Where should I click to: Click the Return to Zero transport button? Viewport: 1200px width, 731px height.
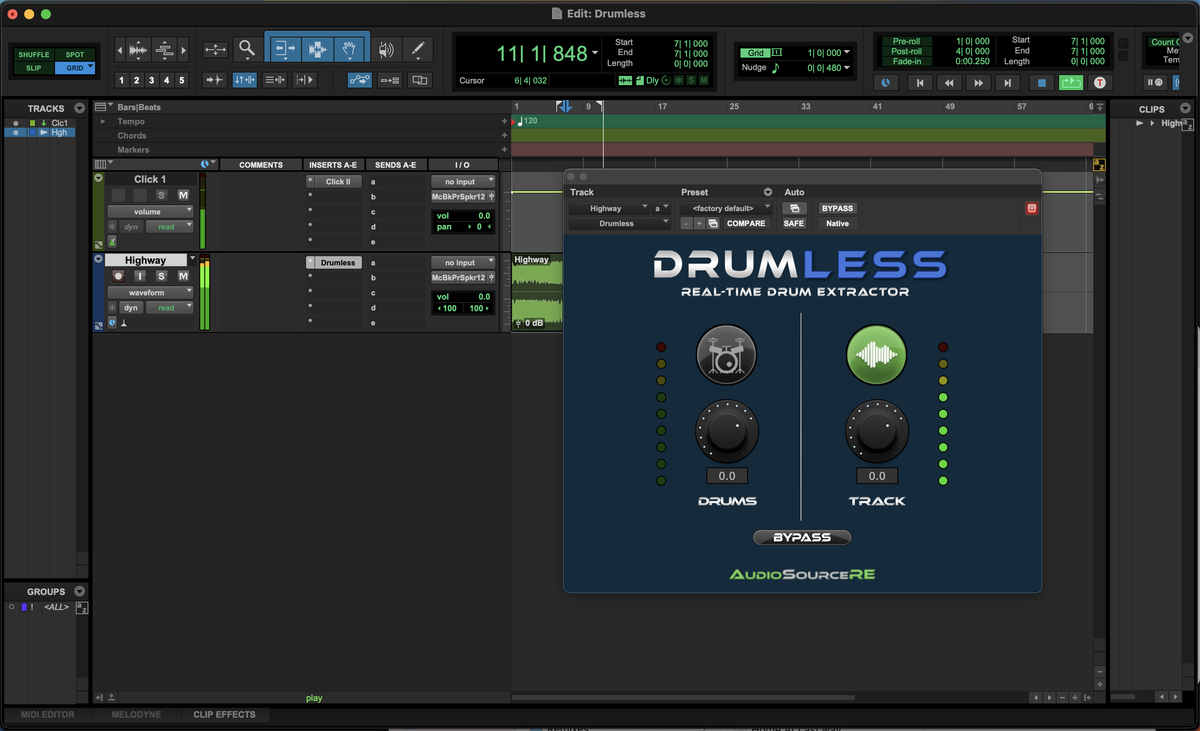(x=920, y=83)
